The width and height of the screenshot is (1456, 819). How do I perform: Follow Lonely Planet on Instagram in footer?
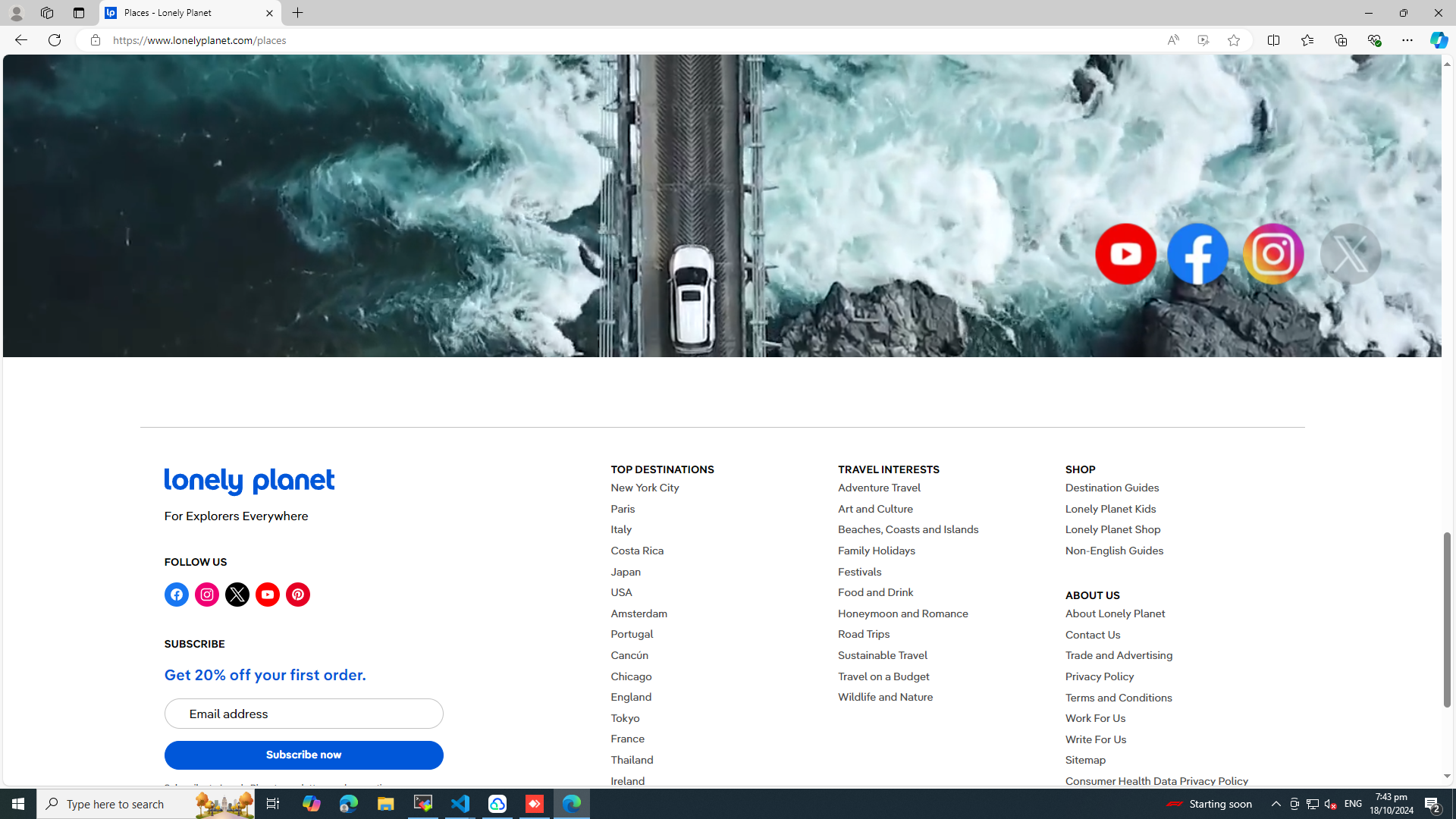click(207, 595)
